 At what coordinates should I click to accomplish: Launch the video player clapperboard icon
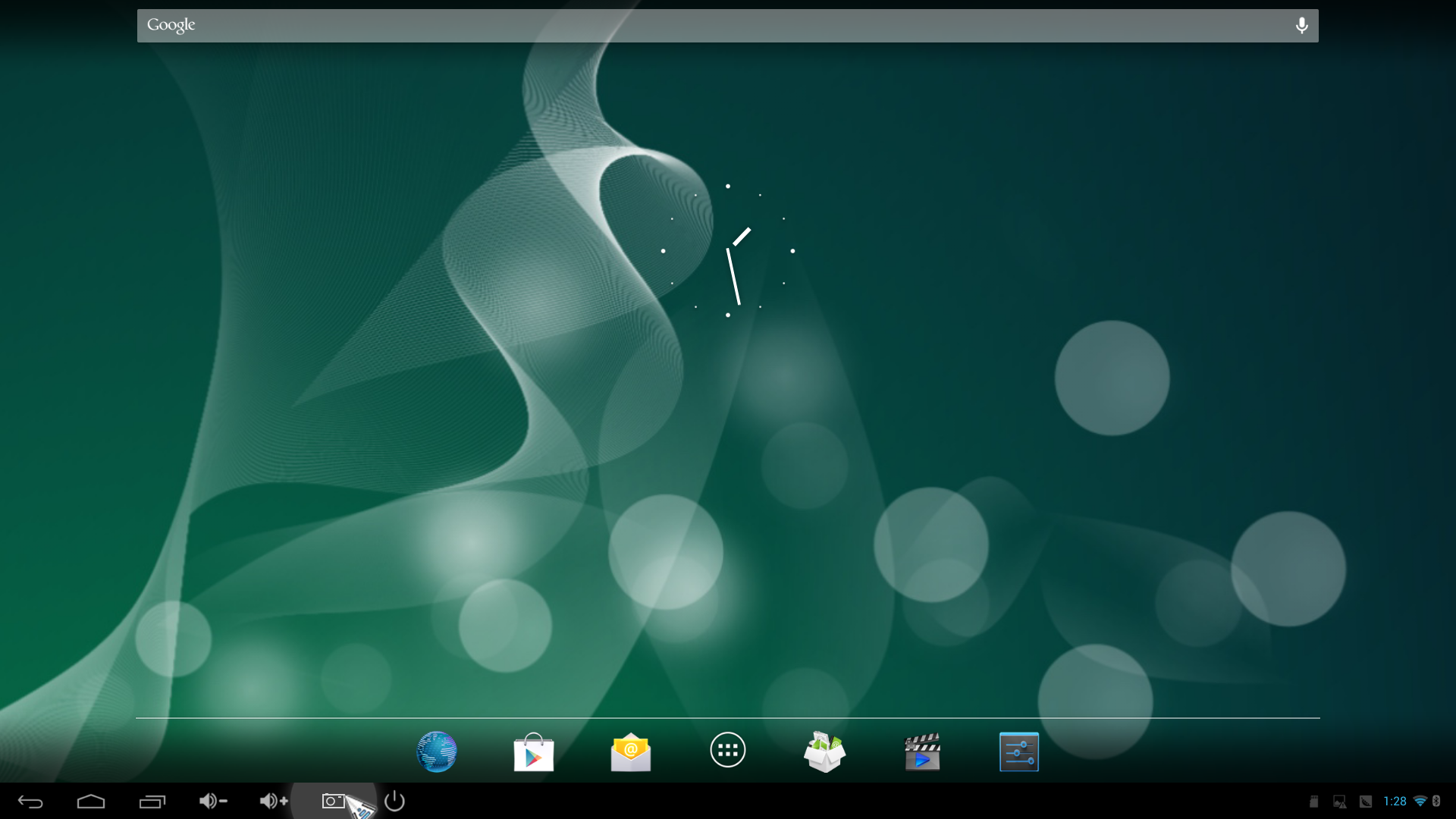click(x=922, y=752)
